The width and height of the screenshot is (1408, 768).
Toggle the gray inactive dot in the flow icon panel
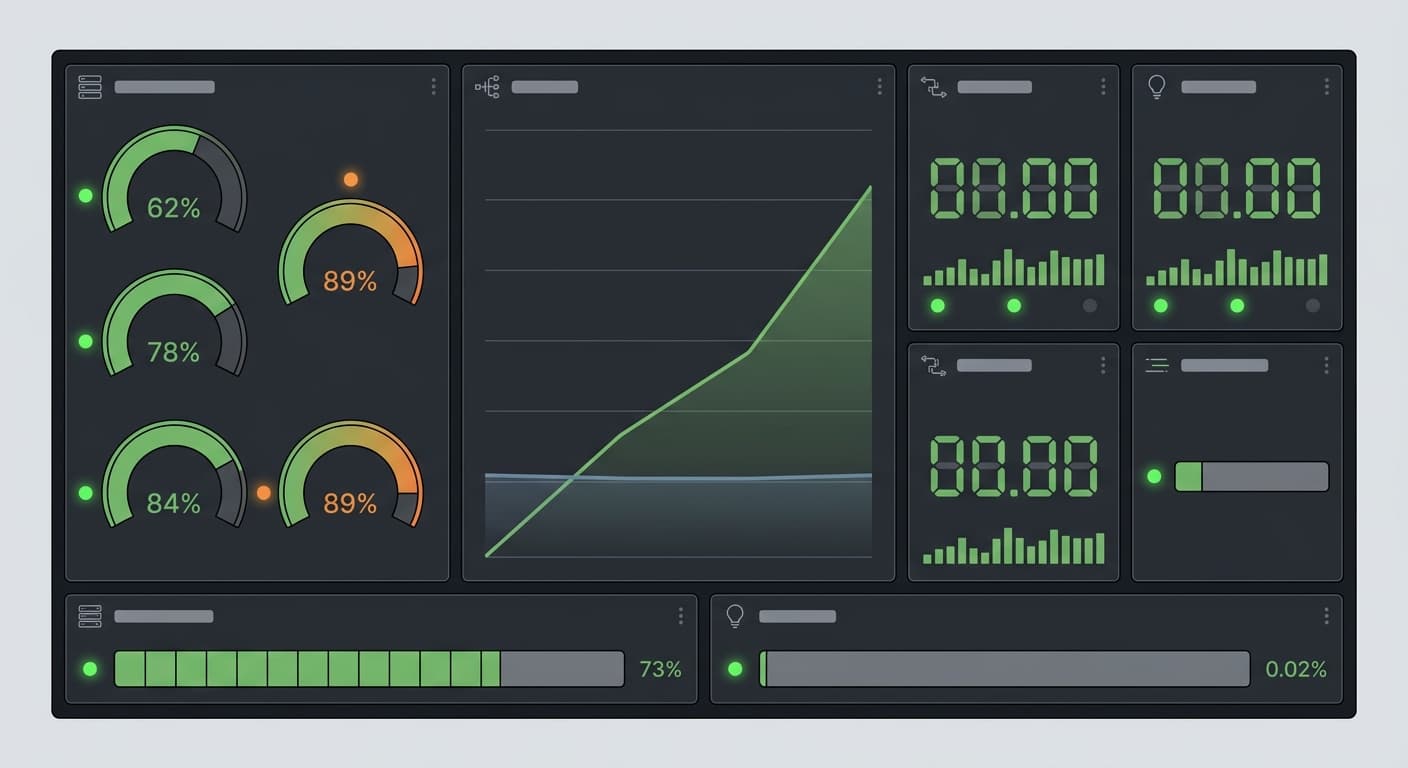1090,306
